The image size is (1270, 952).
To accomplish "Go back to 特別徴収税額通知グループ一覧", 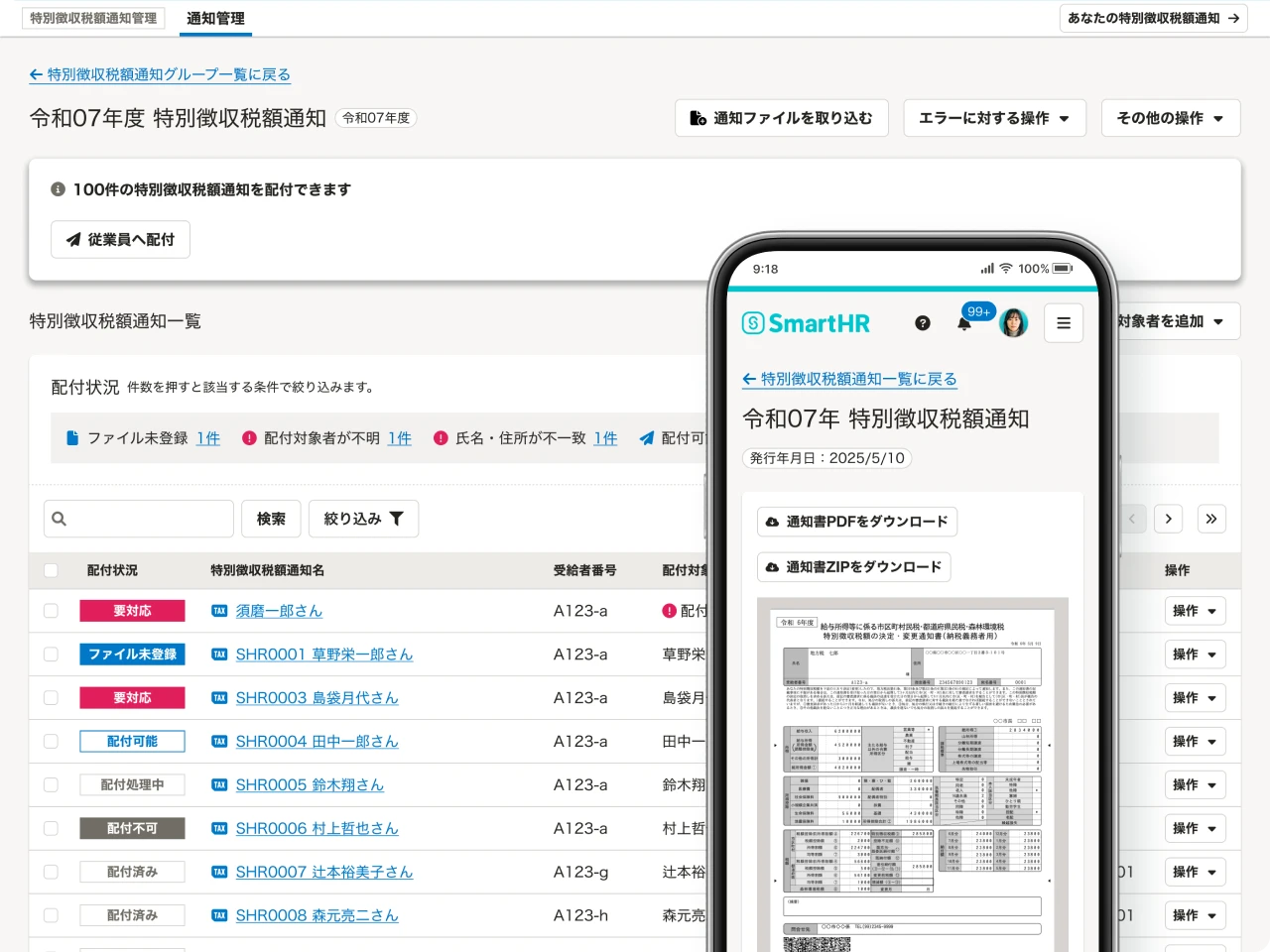I will [160, 74].
